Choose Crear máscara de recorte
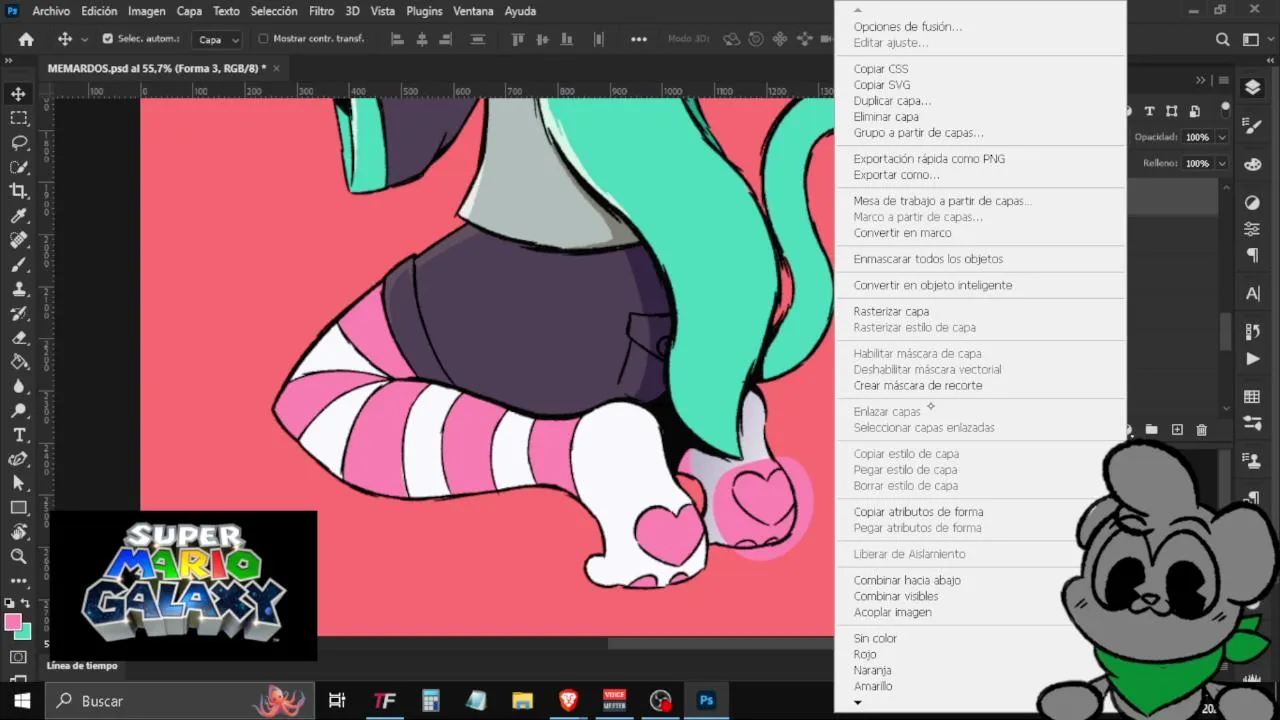Screen dimensions: 1280x720 [x=918, y=385]
